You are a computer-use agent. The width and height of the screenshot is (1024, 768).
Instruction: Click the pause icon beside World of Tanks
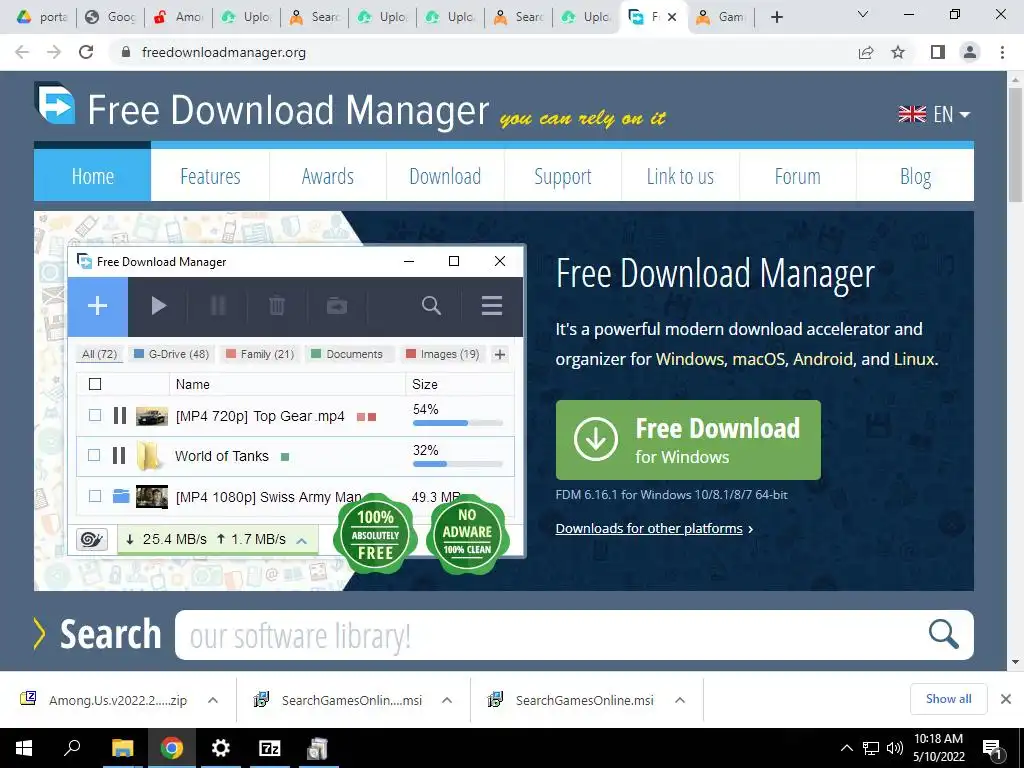(x=119, y=455)
